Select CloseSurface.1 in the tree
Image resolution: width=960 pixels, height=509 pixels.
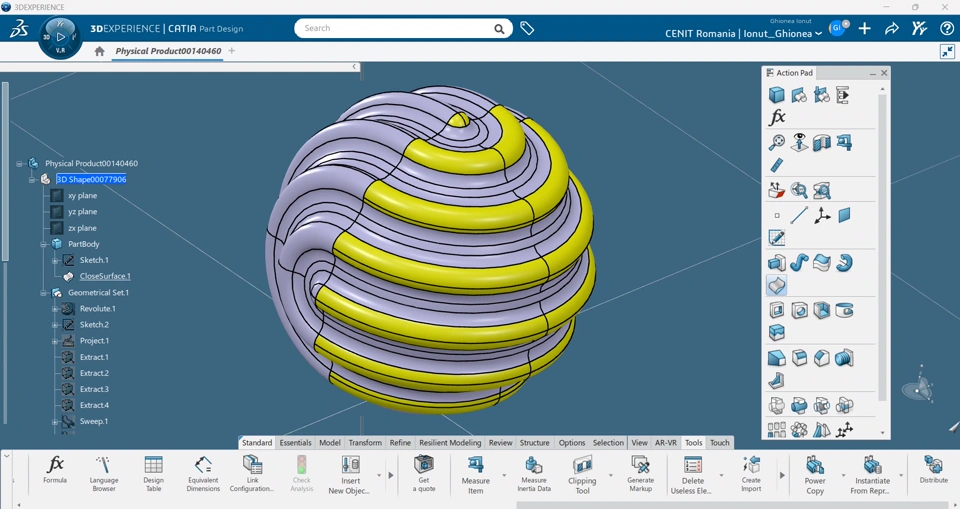click(105, 276)
